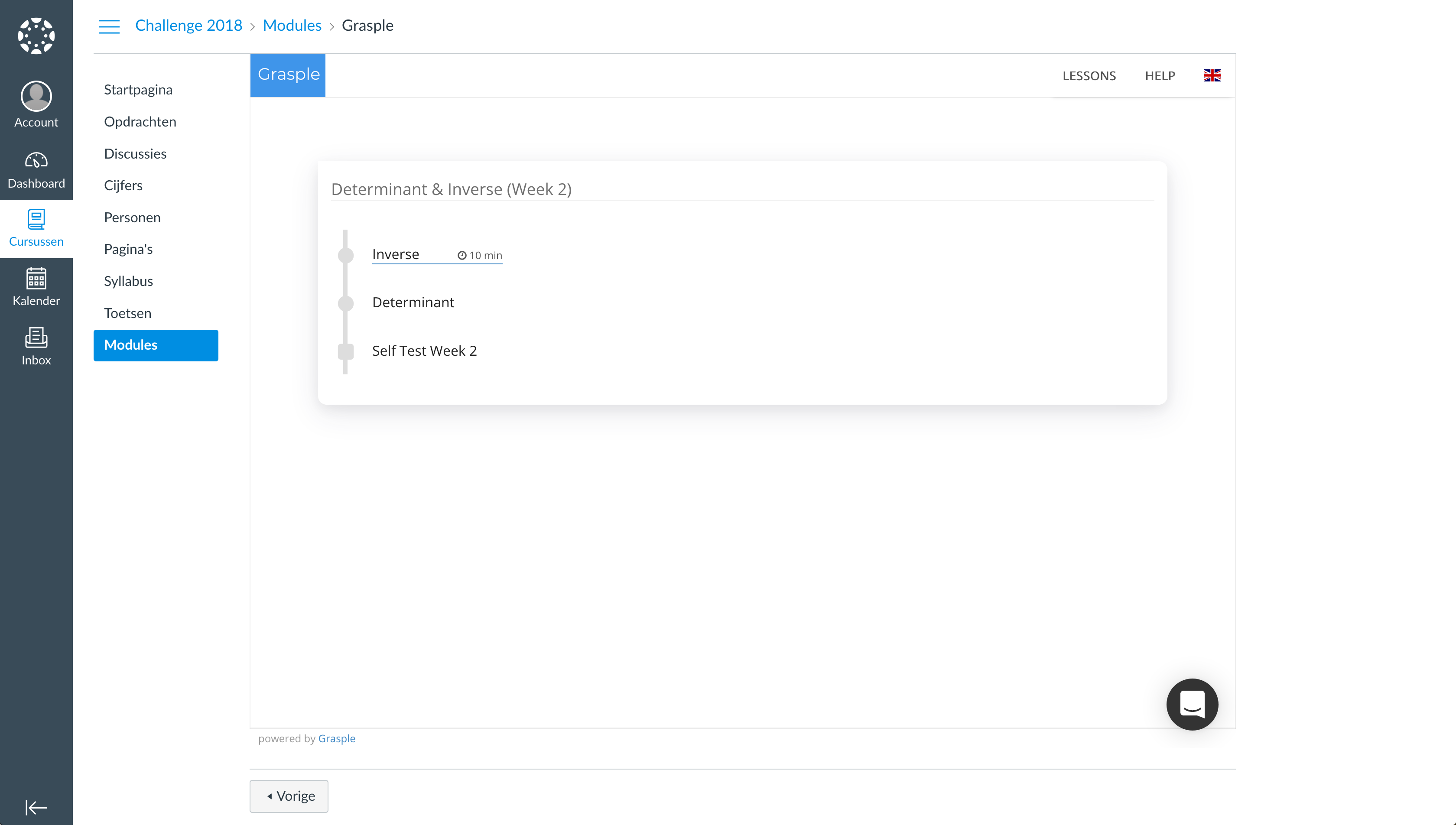This screenshot has height=825, width=1456.
Task: Select Modules in course navigation
Action: [x=155, y=345]
